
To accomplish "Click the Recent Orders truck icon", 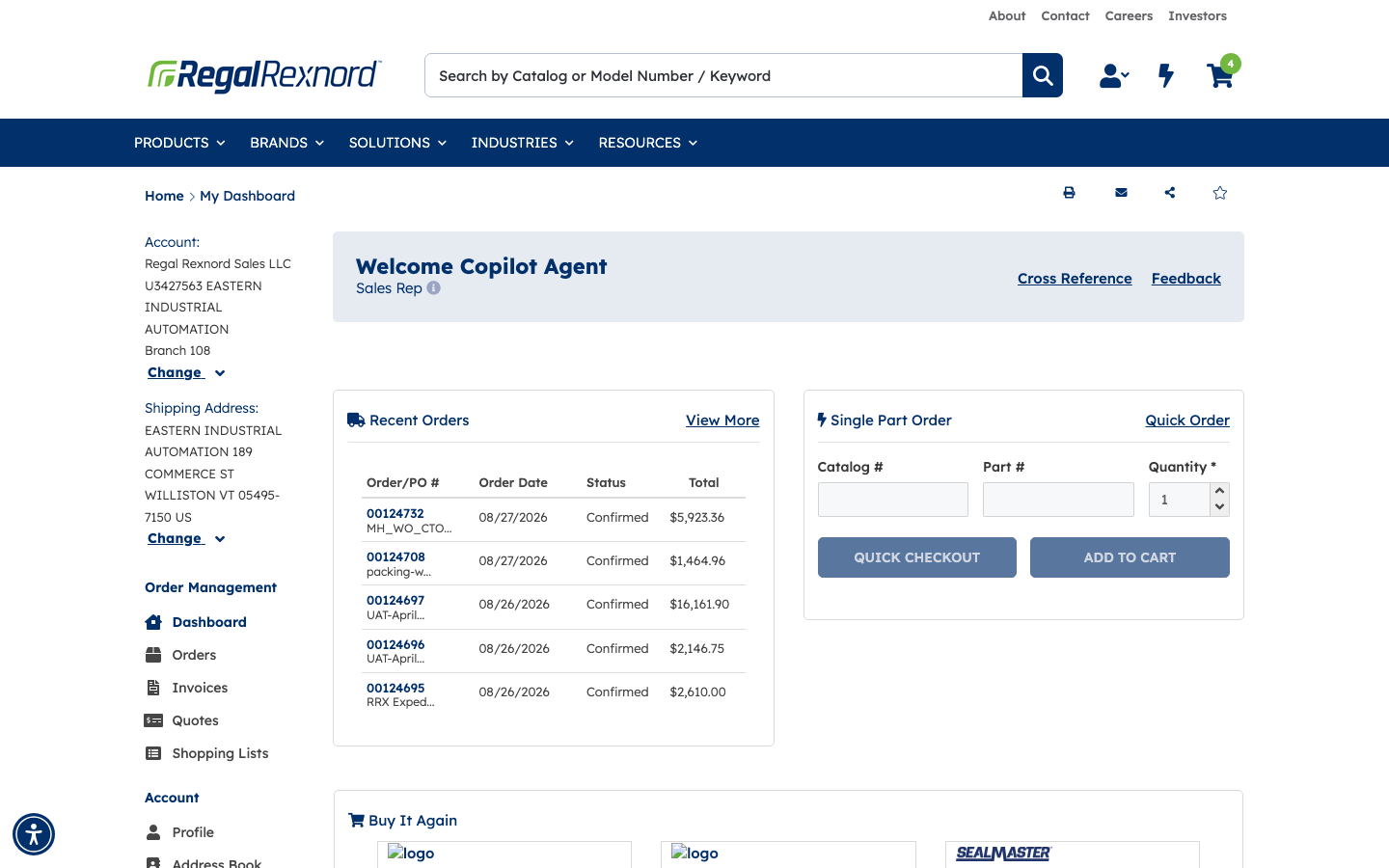I will (x=356, y=420).
